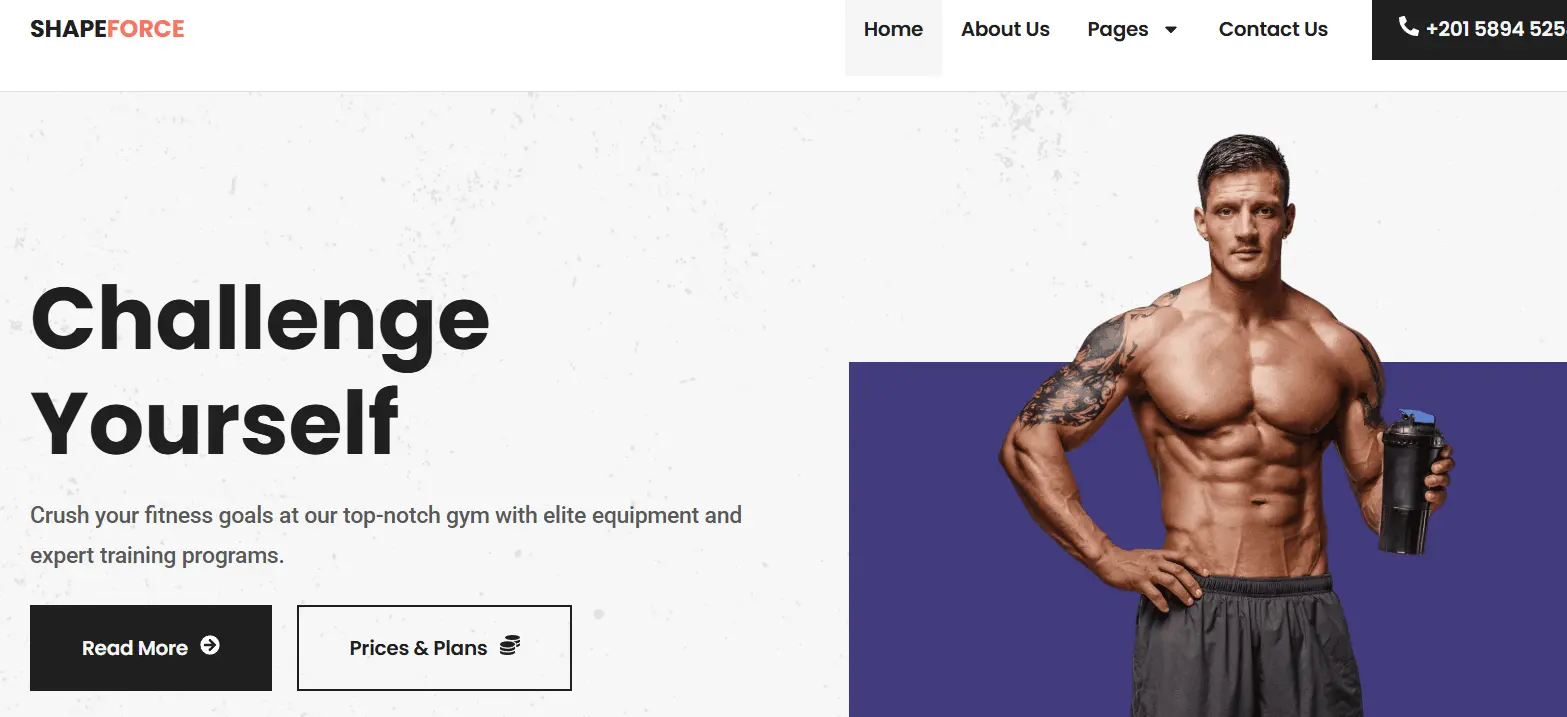Click the phone handset icon in header
The height and width of the screenshot is (717, 1567).
pyautogui.click(x=1408, y=27)
